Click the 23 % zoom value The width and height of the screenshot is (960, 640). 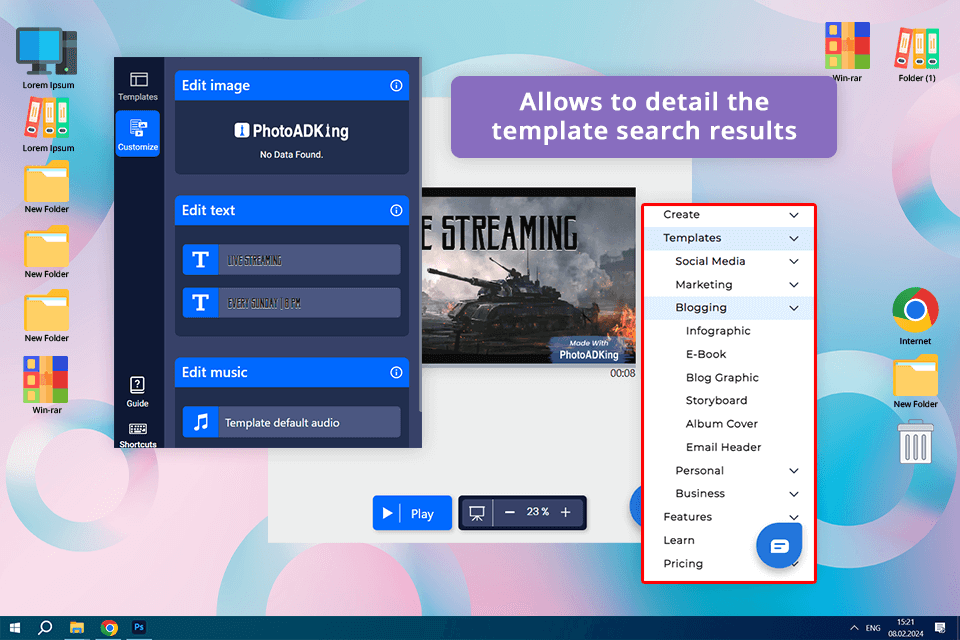[x=538, y=511]
